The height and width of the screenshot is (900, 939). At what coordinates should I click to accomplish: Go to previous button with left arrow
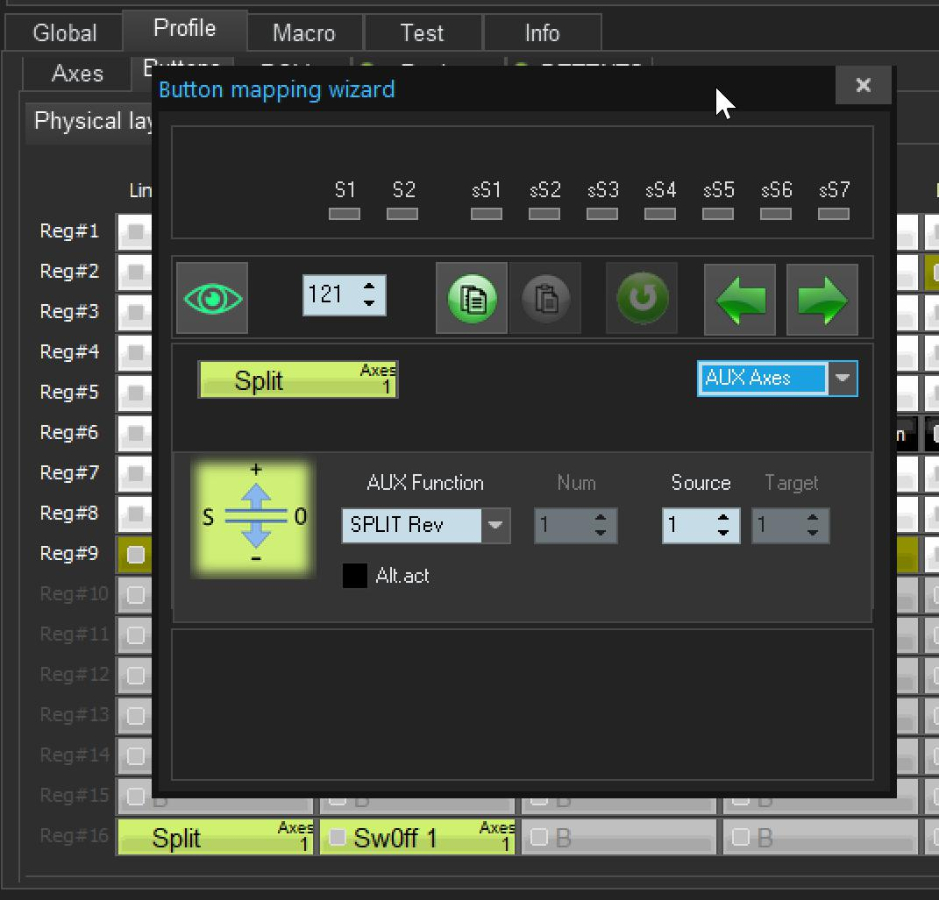[x=740, y=298]
